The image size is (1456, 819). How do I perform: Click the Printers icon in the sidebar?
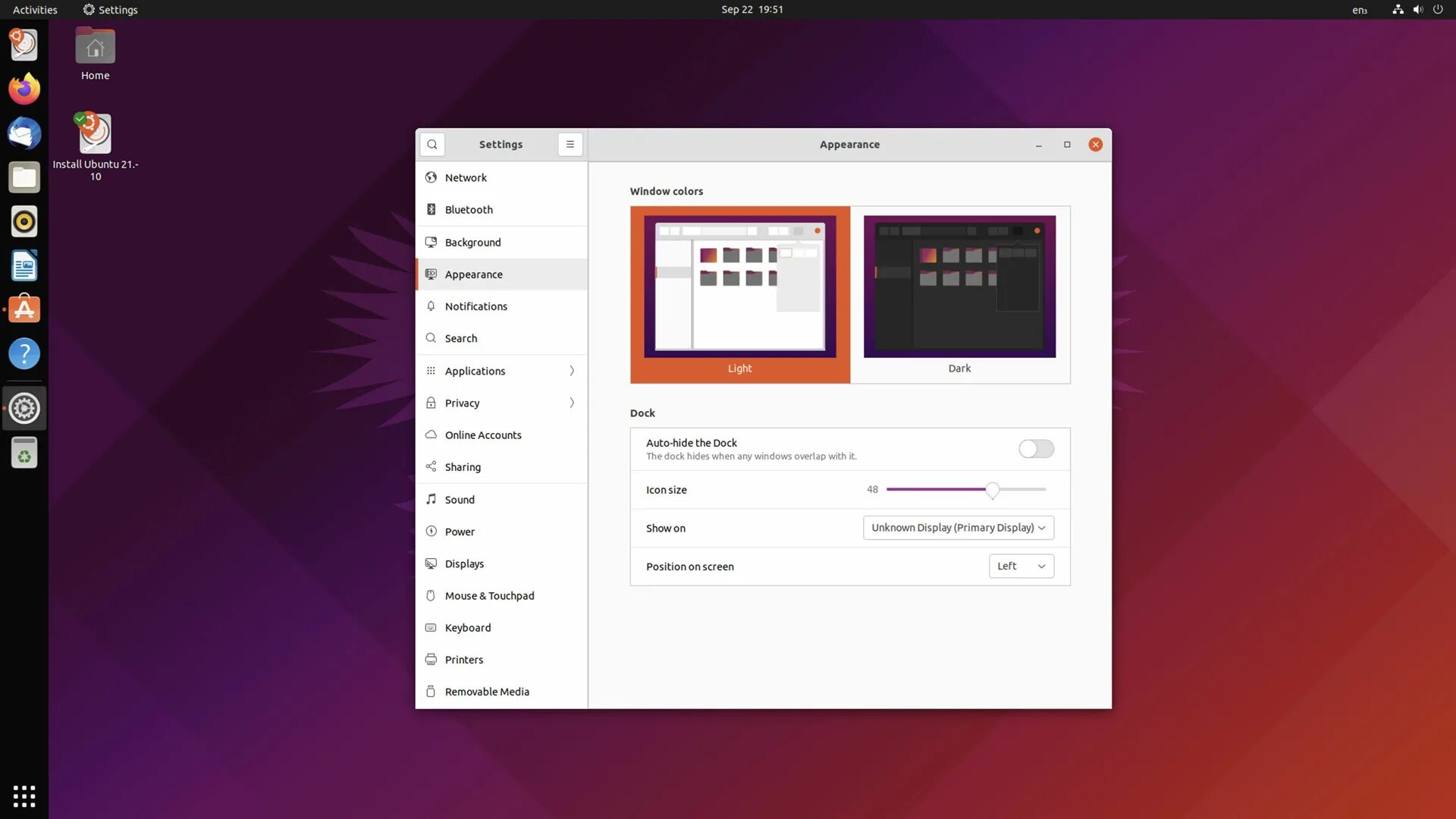(431, 660)
